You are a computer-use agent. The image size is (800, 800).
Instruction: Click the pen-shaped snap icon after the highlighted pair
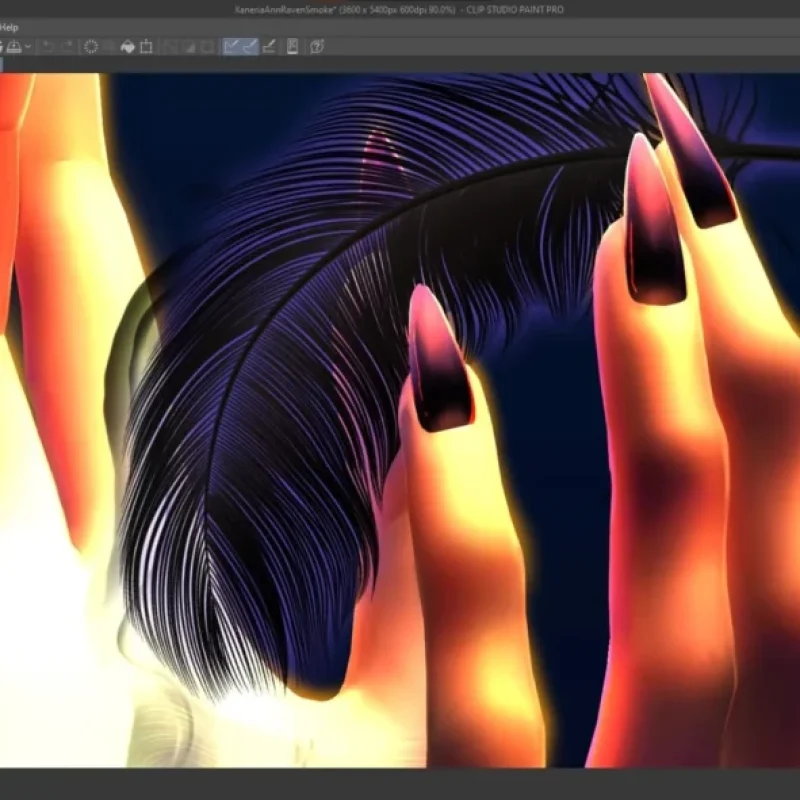tap(268, 44)
